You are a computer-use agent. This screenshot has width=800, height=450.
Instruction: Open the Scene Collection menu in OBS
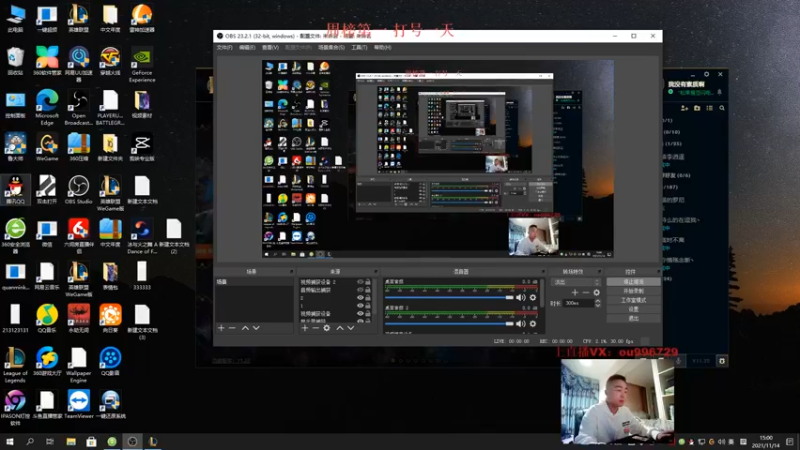coord(331,47)
